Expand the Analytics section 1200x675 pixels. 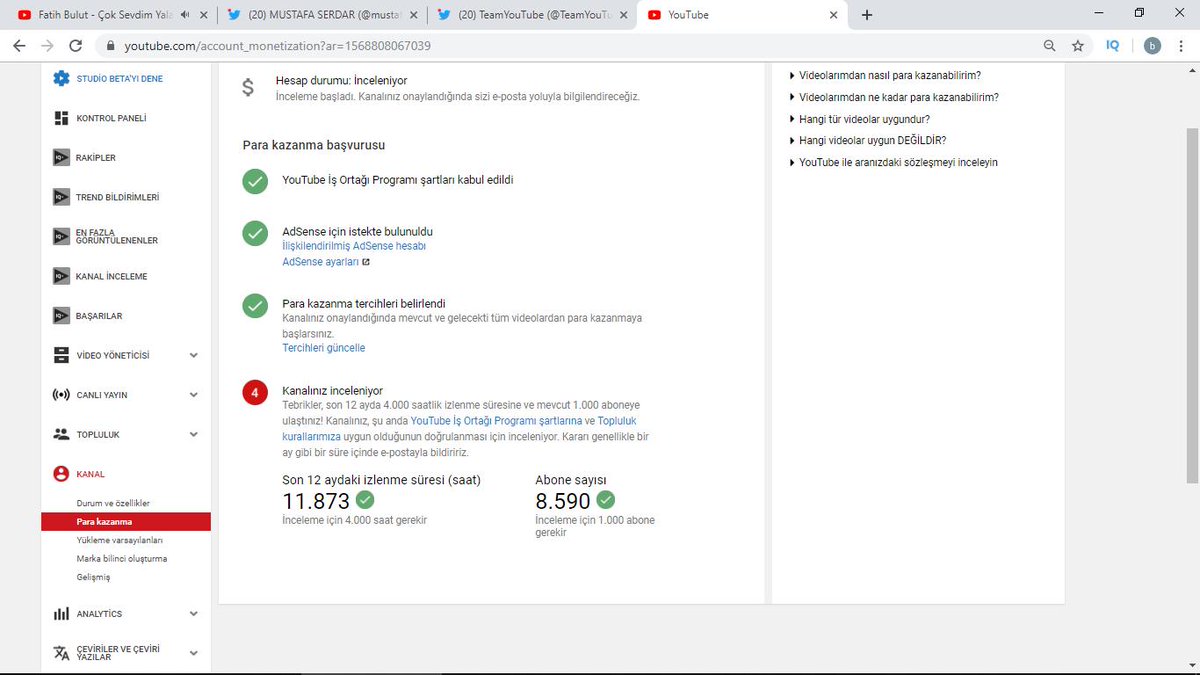click(194, 614)
